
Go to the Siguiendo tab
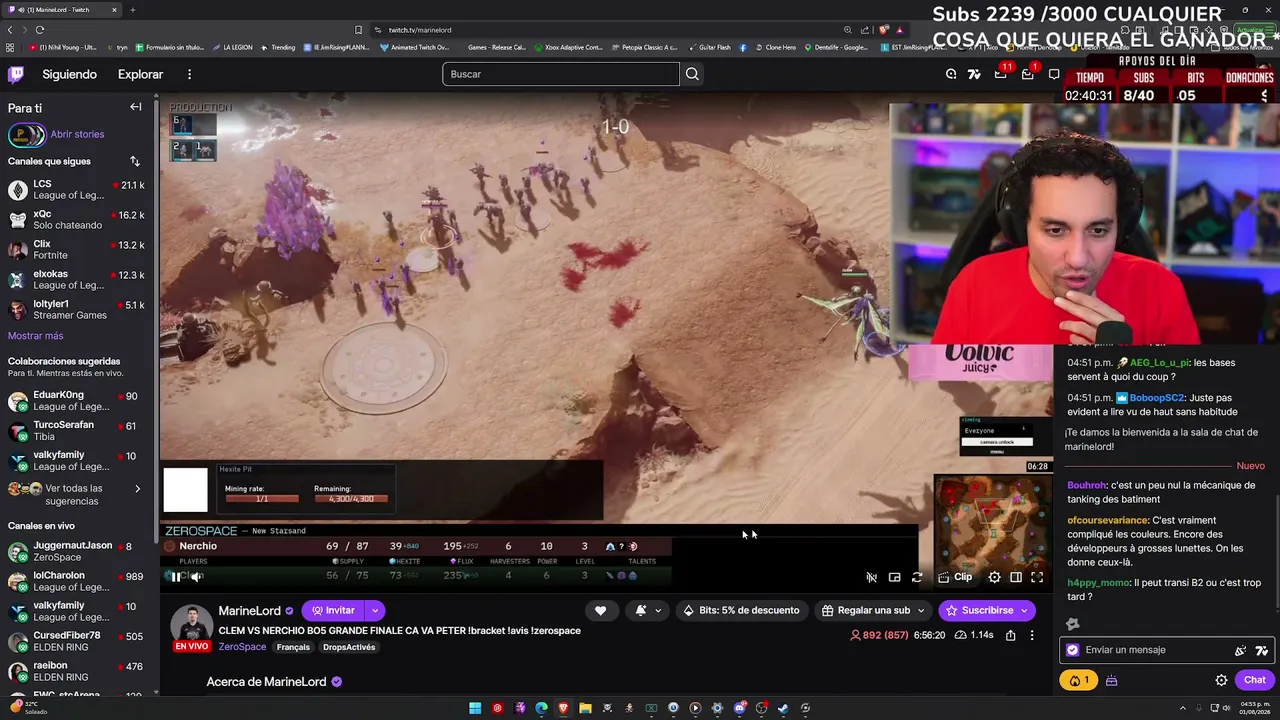(x=70, y=74)
